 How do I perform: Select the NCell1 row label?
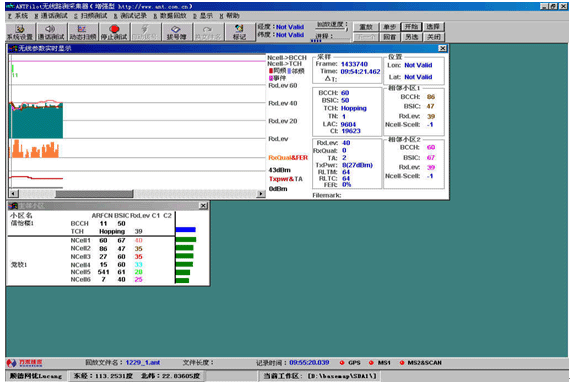[80, 240]
